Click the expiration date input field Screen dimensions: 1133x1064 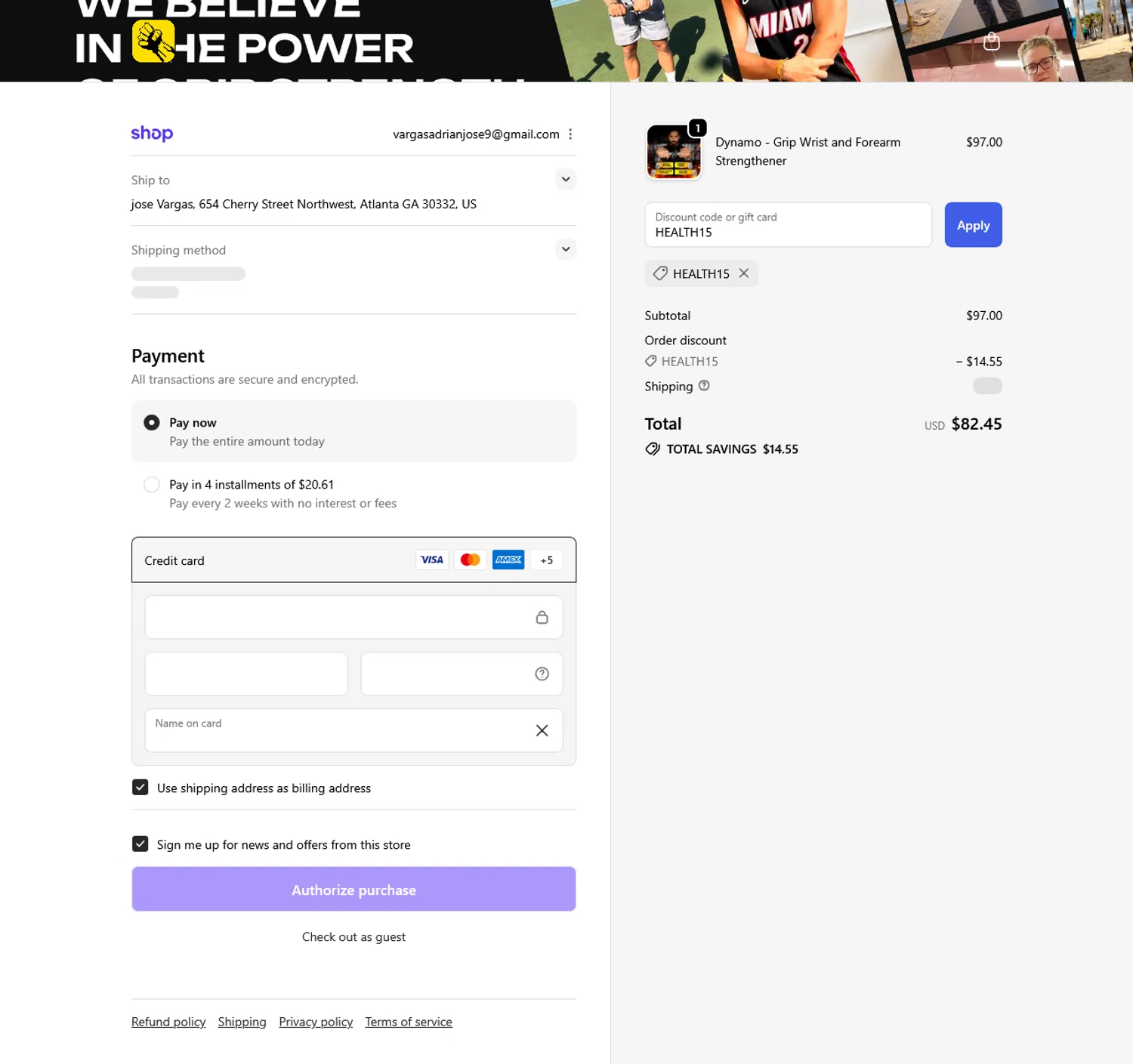tap(246, 674)
